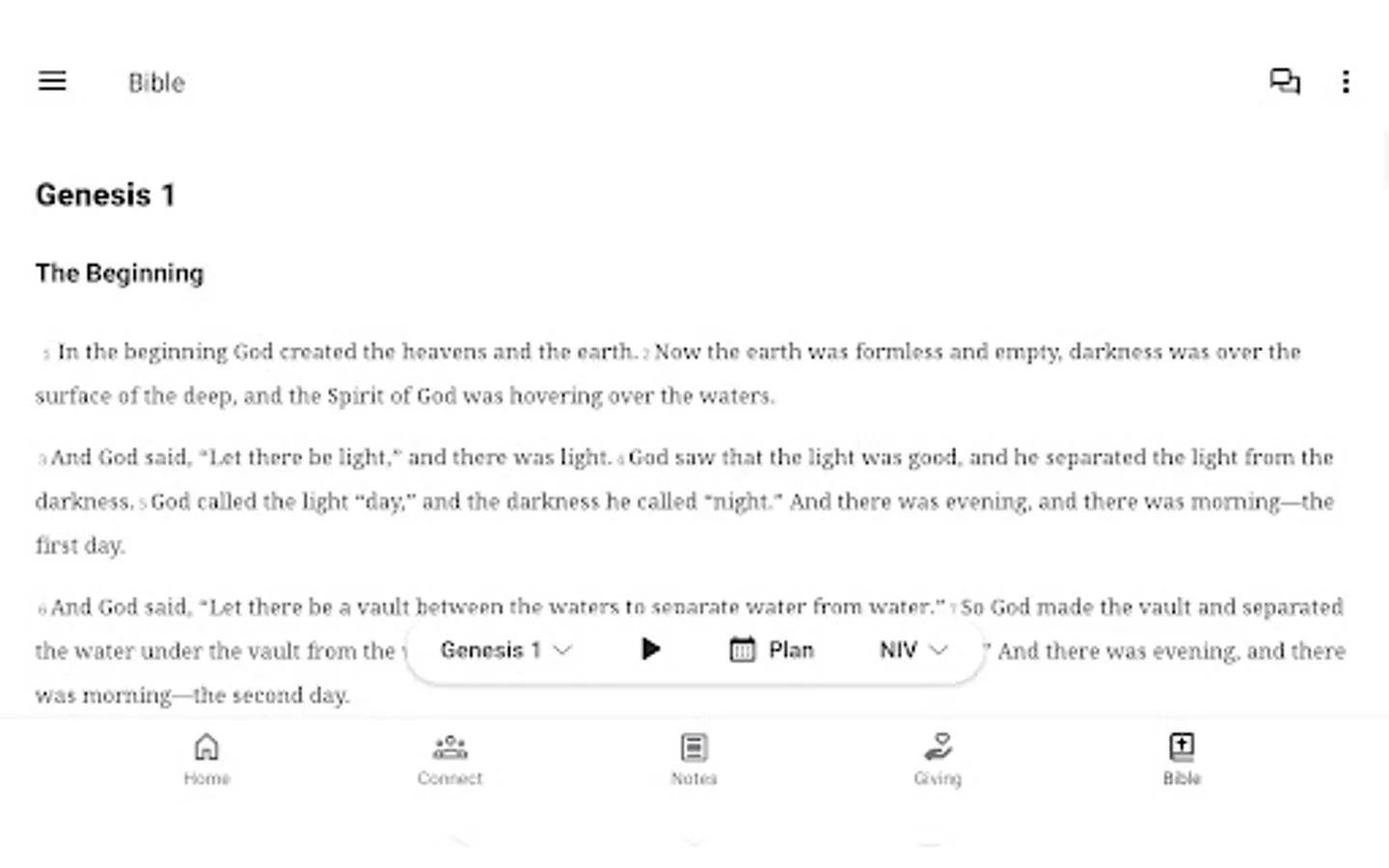Switch to the Giving tab label

pyautogui.click(x=938, y=778)
